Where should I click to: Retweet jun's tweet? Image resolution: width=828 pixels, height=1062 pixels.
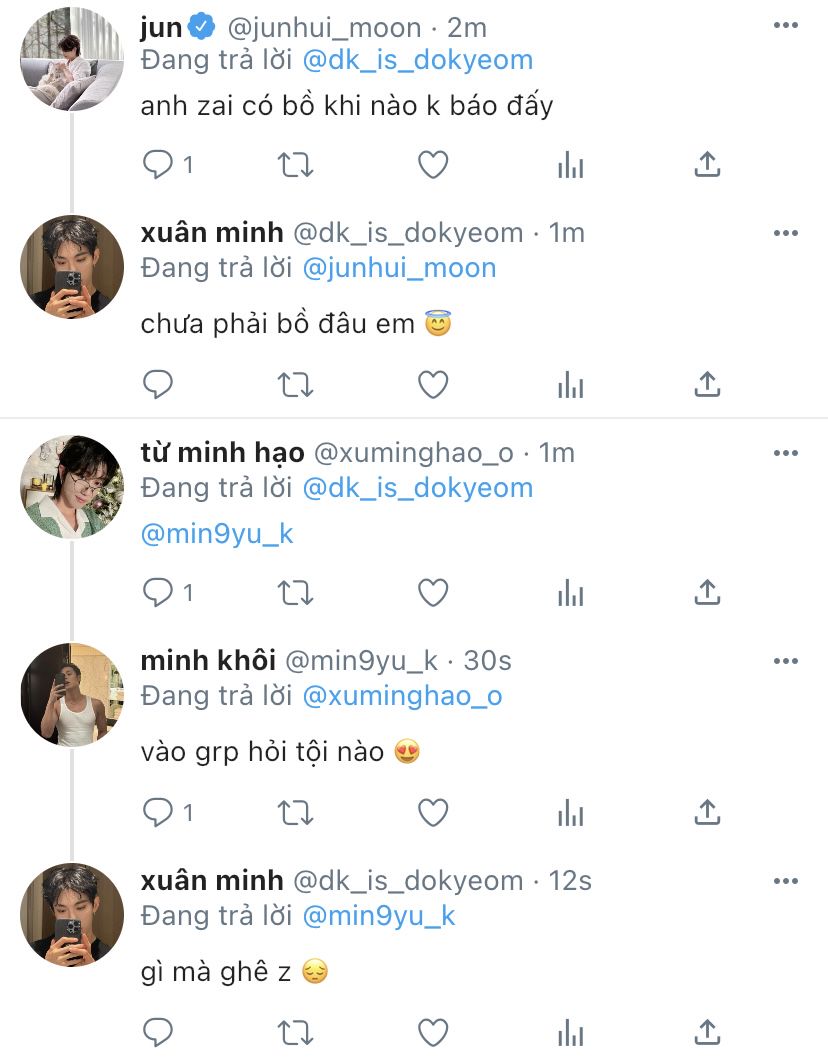tap(295, 165)
